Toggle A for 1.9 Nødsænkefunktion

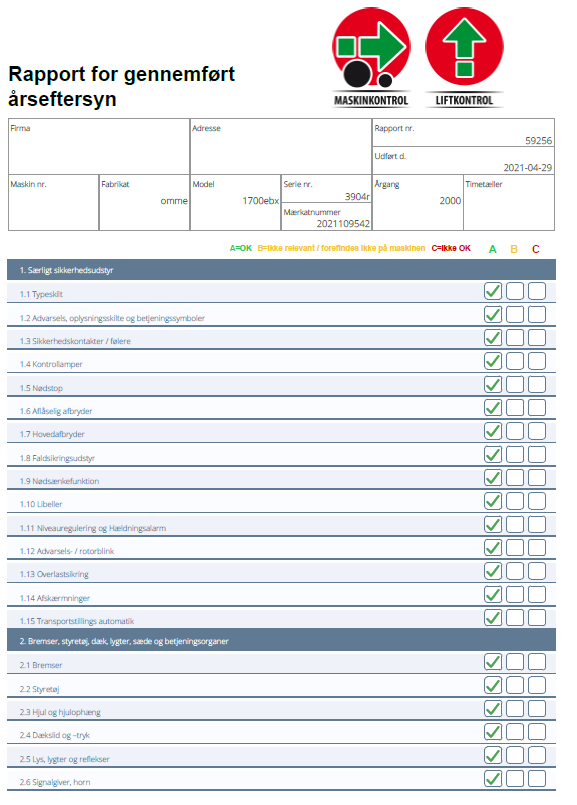click(x=493, y=478)
